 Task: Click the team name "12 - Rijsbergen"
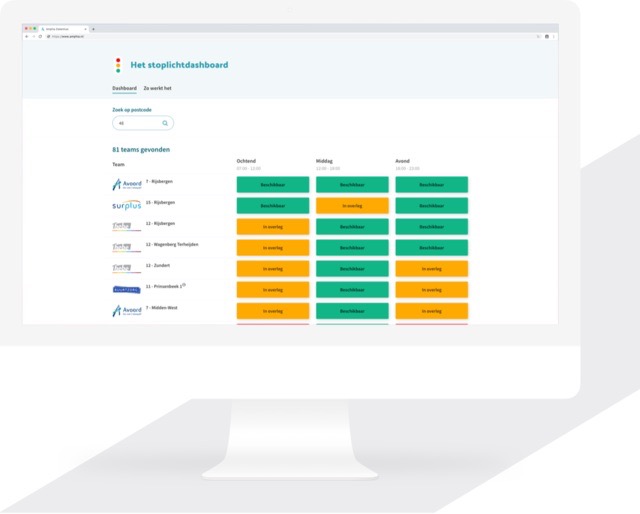tap(160, 223)
